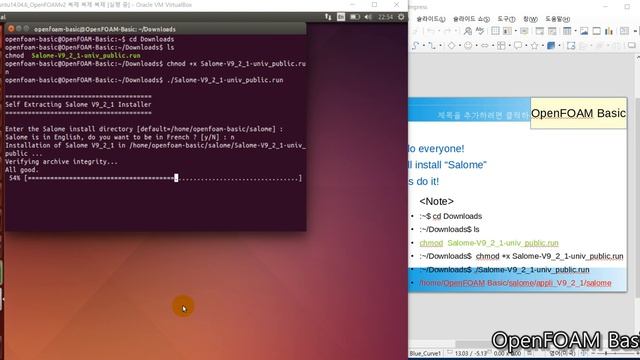Click './Salome-V9_2_1-univ_public.run' slide line

pyautogui.click(x=504, y=269)
